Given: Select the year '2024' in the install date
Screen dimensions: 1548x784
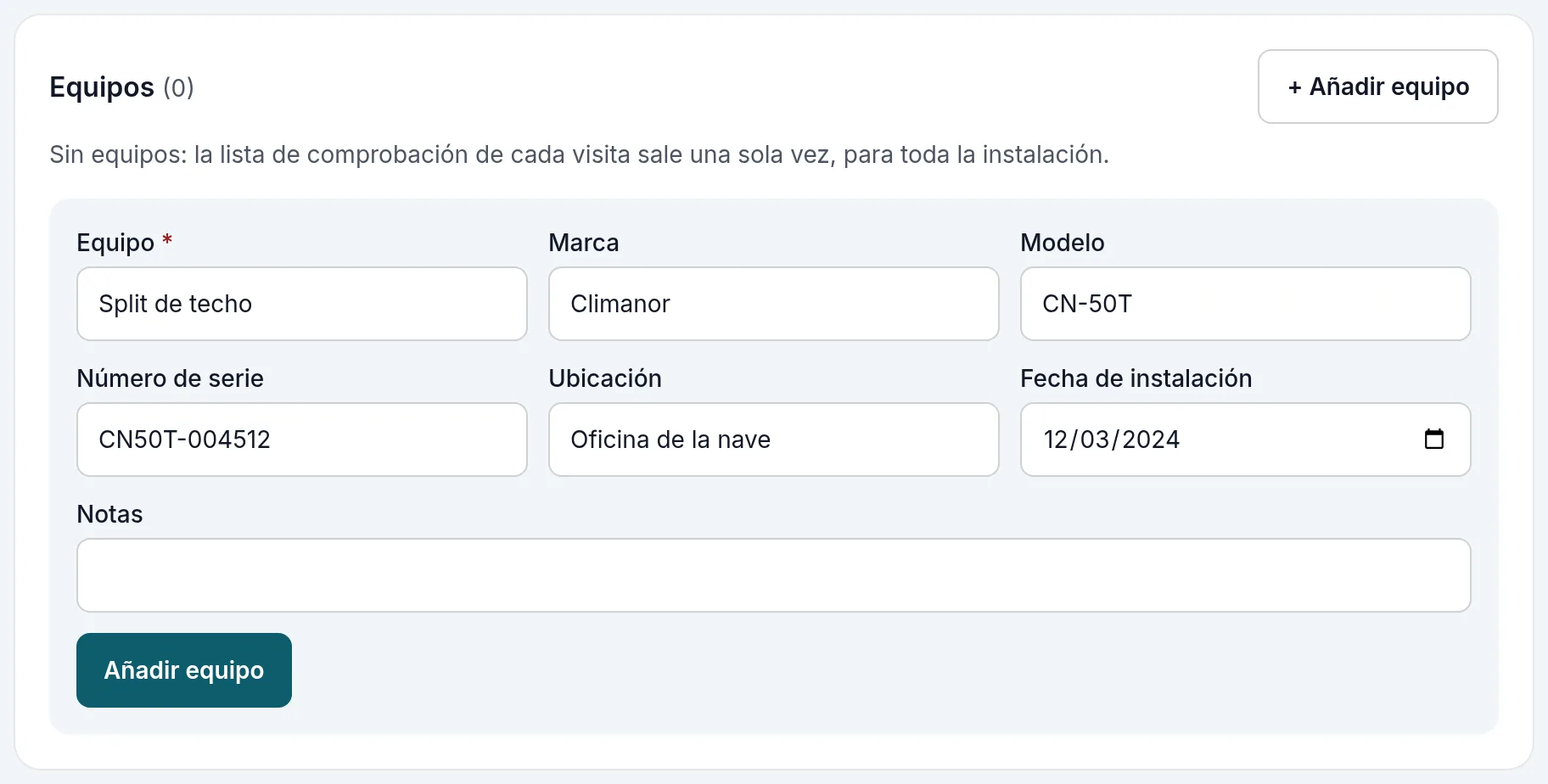Looking at the screenshot, I should click(1151, 440).
